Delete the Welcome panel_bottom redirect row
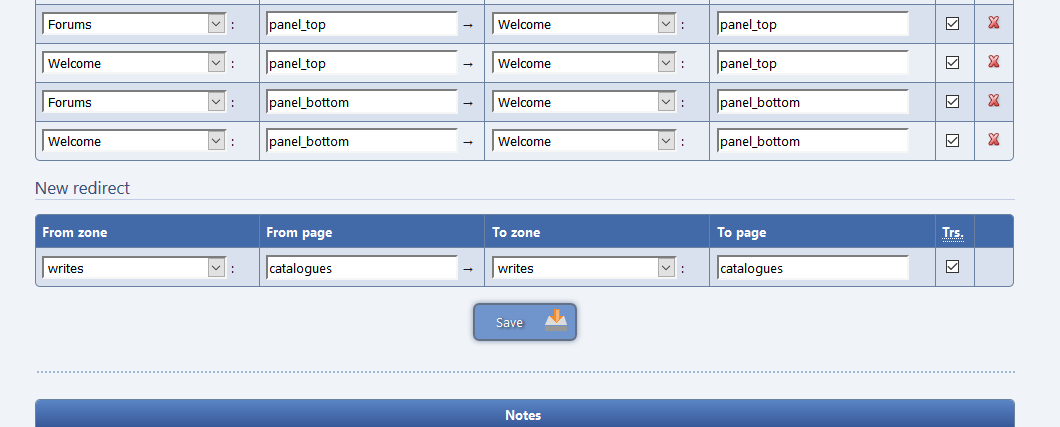The height and width of the screenshot is (427, 1060). click(993, 140)
